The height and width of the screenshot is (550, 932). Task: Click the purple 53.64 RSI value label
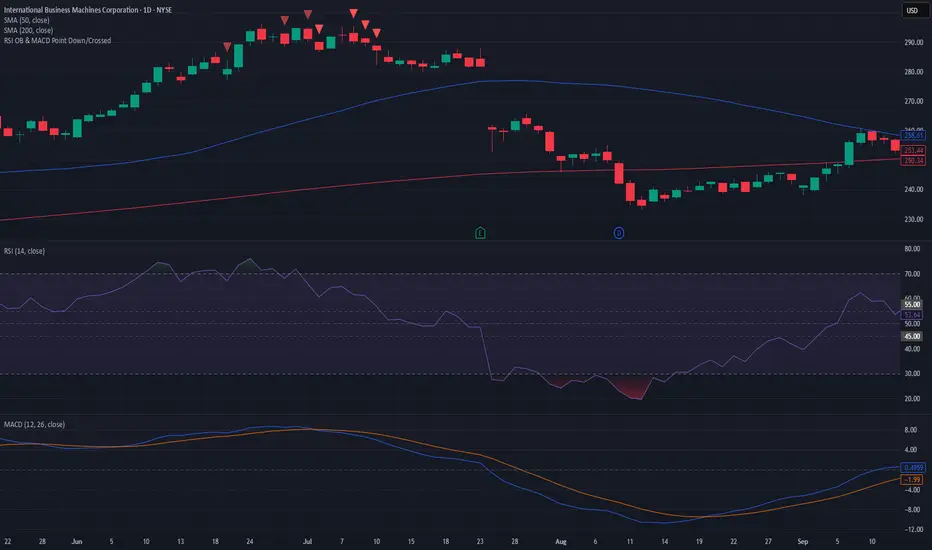point(912,315)
